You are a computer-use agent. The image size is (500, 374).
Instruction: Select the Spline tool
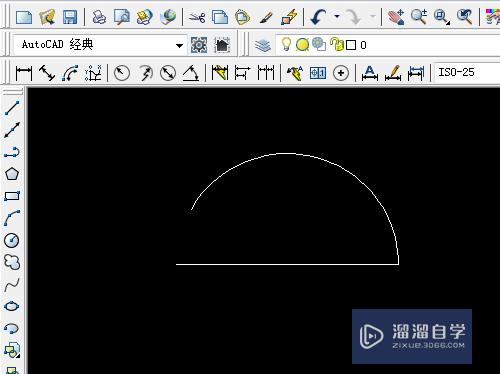click(12, 285)
